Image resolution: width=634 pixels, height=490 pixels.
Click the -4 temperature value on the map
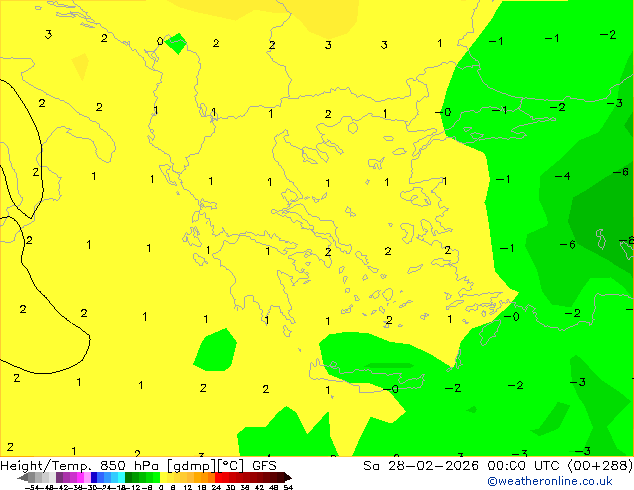point(562,176)
